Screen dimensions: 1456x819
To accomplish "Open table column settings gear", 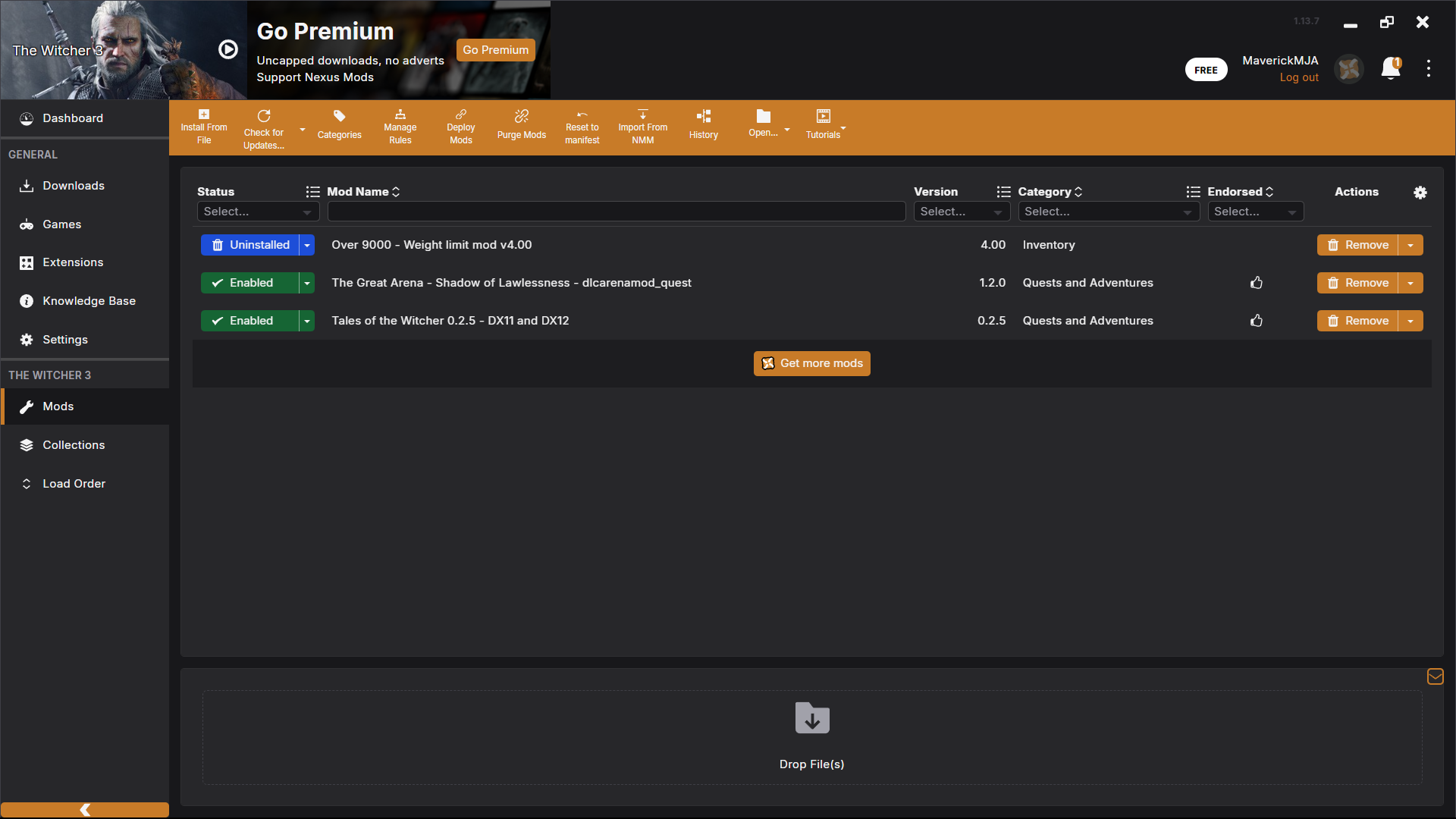I will coord(1420,193).
